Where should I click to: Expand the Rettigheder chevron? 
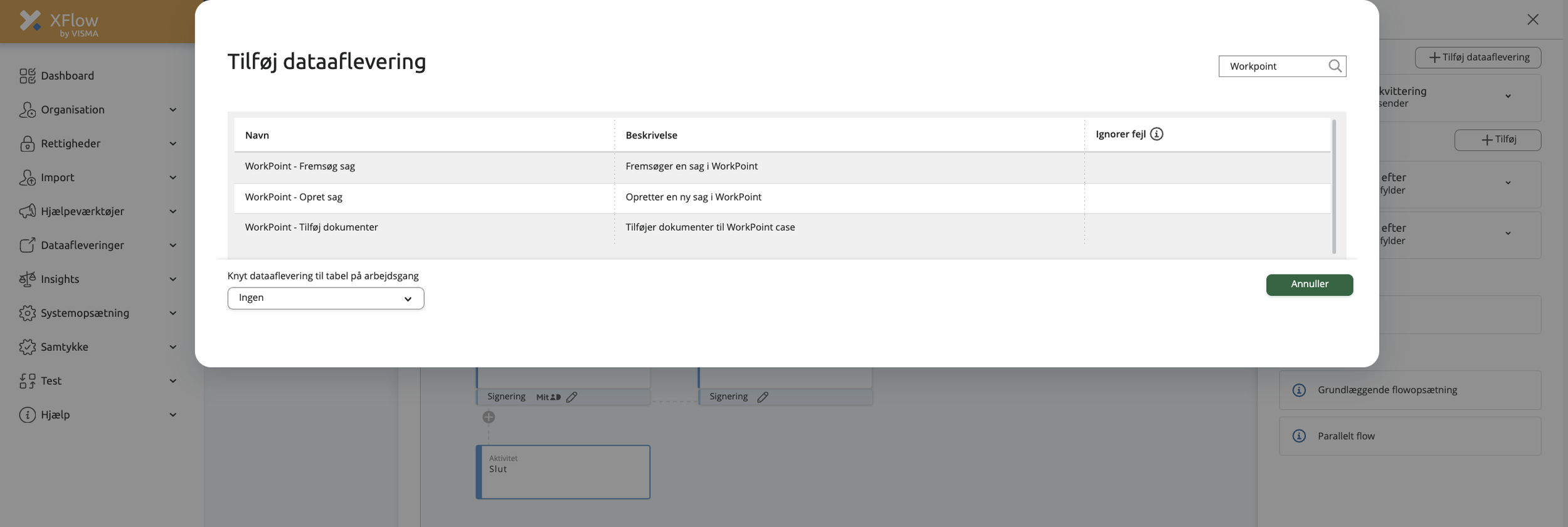coord(172,143)
